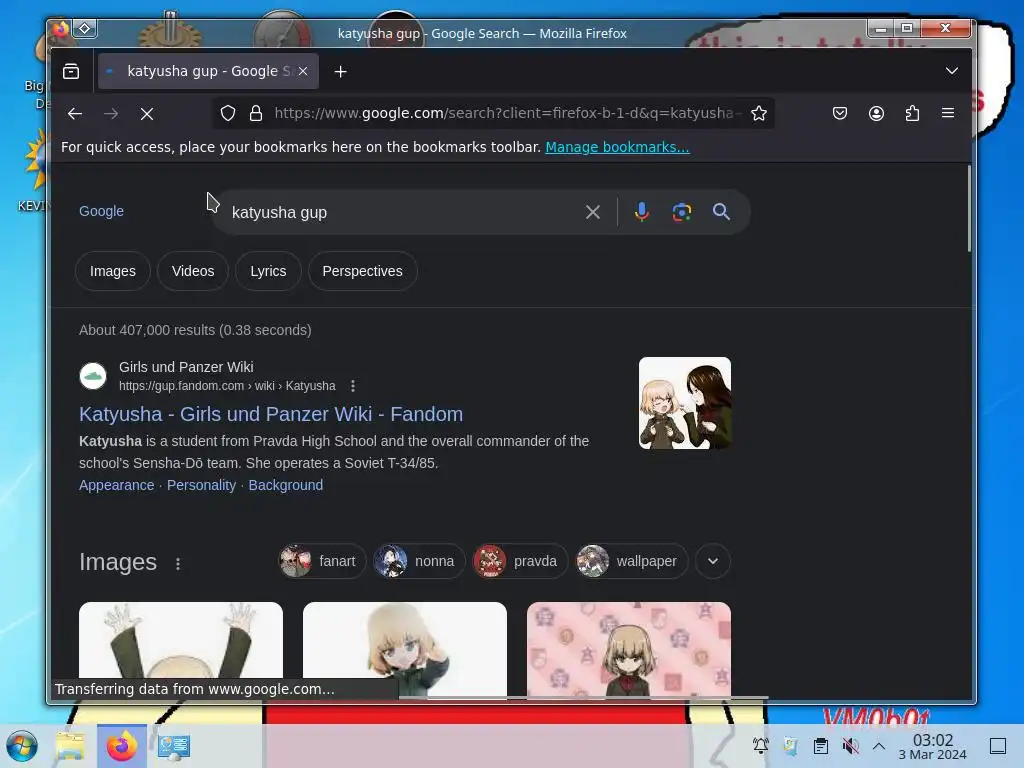List all tabs dropdown arrow
The width and height of the screenshot is (1024, 768).
click(952, 71)
